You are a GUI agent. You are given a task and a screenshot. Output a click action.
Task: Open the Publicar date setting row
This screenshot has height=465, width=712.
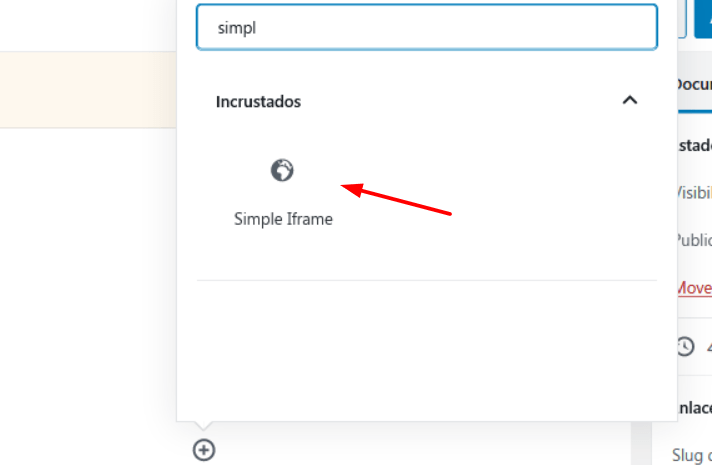[695, 240]
